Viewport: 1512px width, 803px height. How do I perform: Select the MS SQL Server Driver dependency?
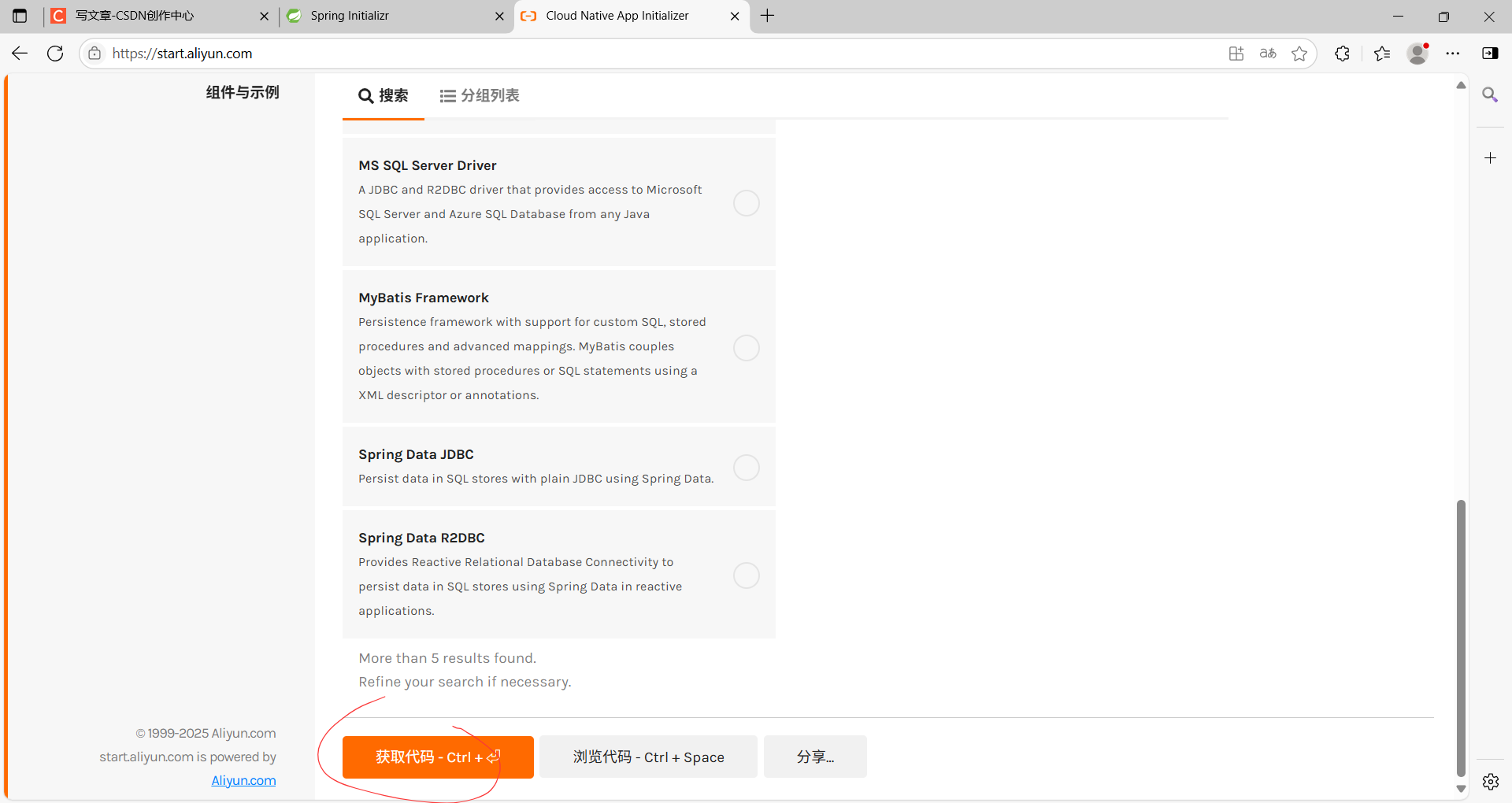pyautogui.click(x=747, y=203)
